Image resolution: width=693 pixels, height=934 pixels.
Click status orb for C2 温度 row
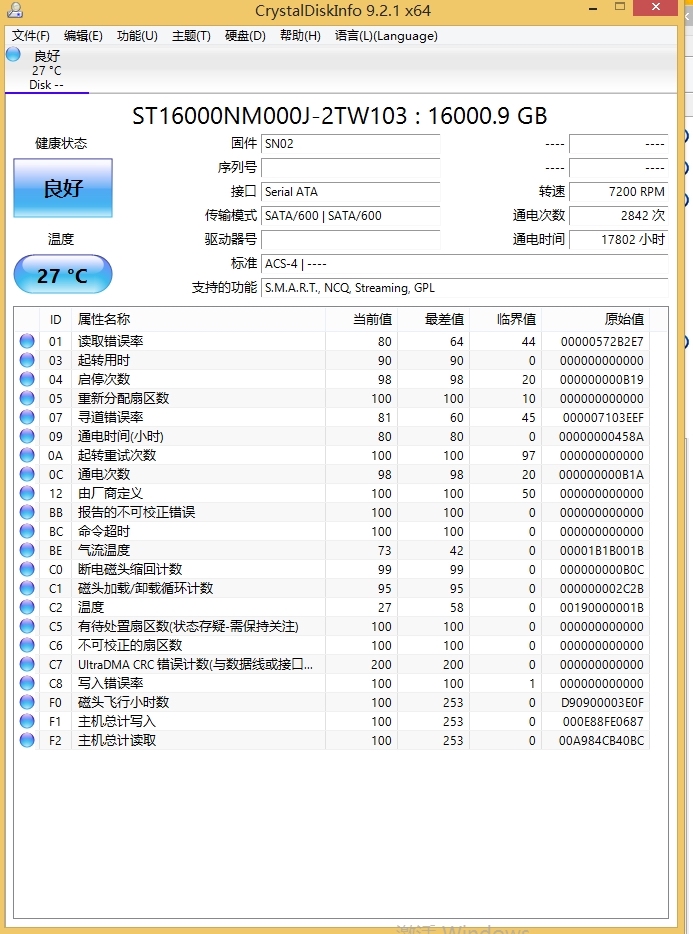27,607
